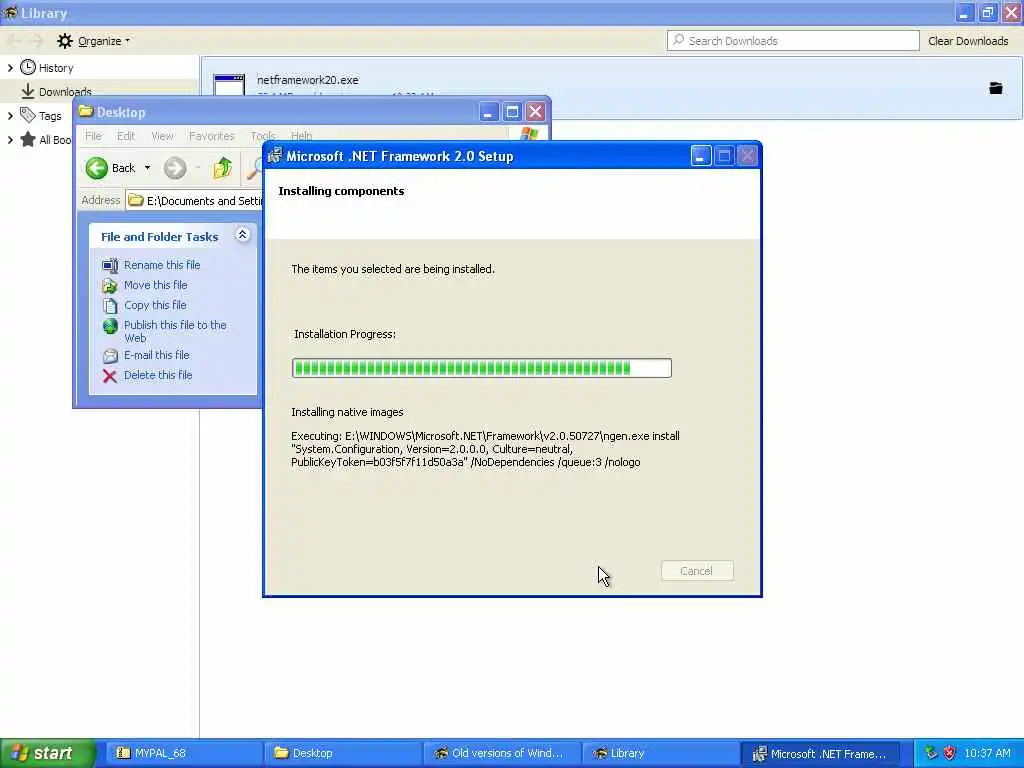Image resolution: width=1024 pixels, height=768 pixels.
Task: Expand the History tree item
Action: (10, 68)
